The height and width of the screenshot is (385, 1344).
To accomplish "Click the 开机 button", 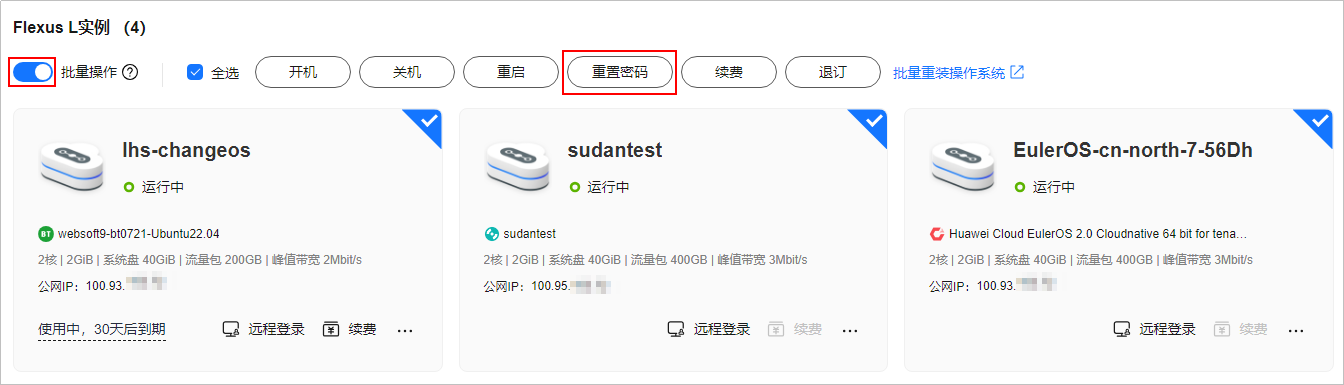I will pos(303,72).
